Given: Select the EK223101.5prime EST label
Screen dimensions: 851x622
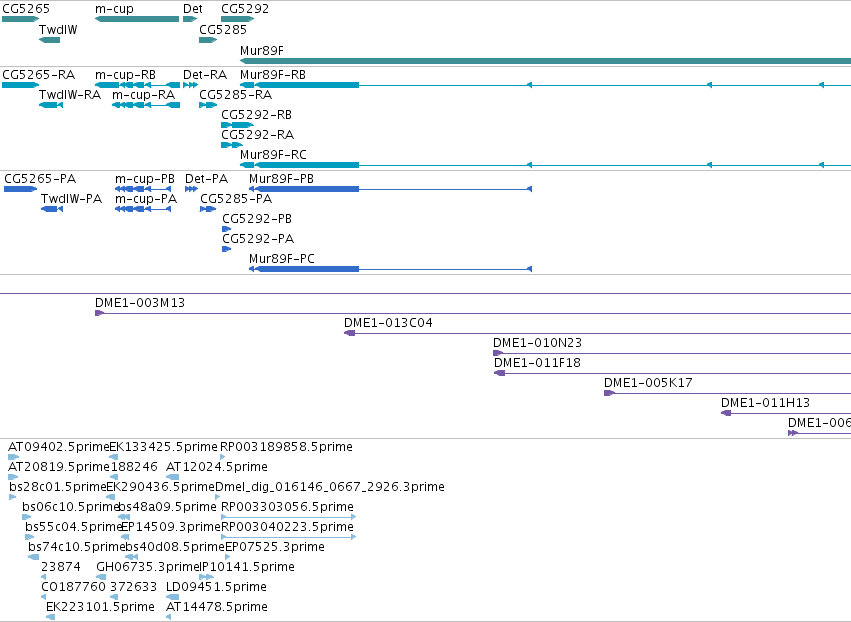Looking at the screenshot, I should tap(100, 608).
